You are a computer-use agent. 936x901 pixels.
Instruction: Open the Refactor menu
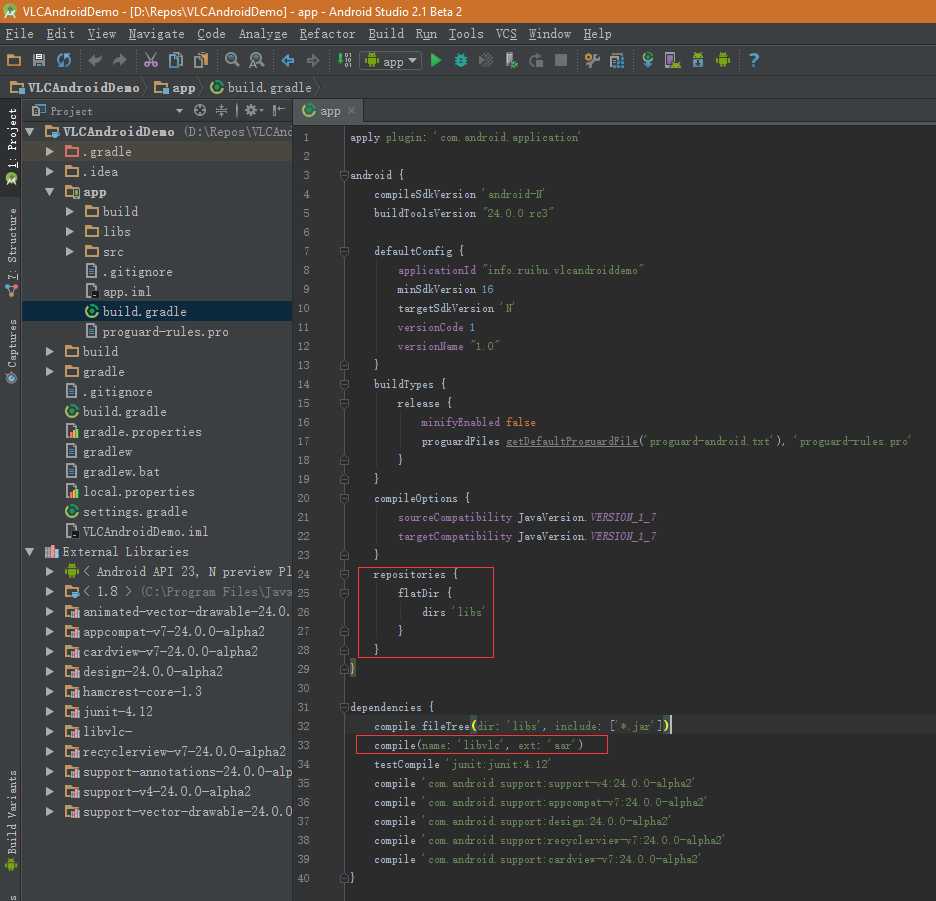pyautogui.click(x=327, y=34)
